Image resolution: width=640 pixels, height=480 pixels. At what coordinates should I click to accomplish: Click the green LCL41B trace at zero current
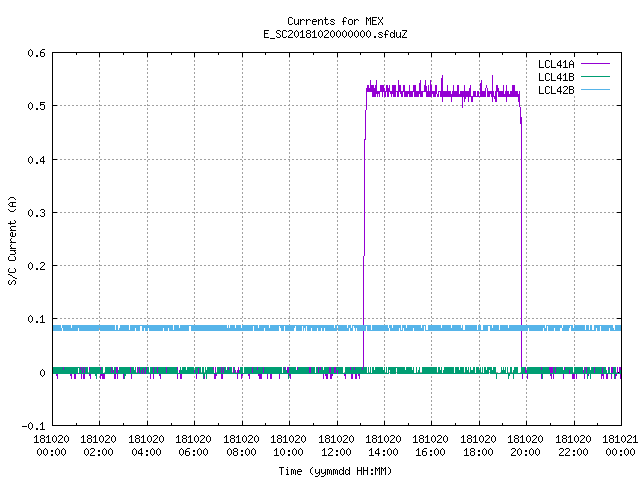coord(337,371)
